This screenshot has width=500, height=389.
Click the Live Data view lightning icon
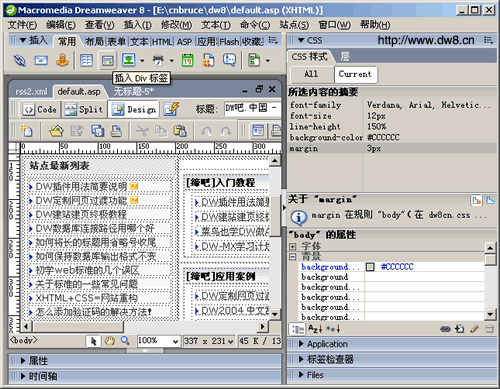tap(171, 109)
